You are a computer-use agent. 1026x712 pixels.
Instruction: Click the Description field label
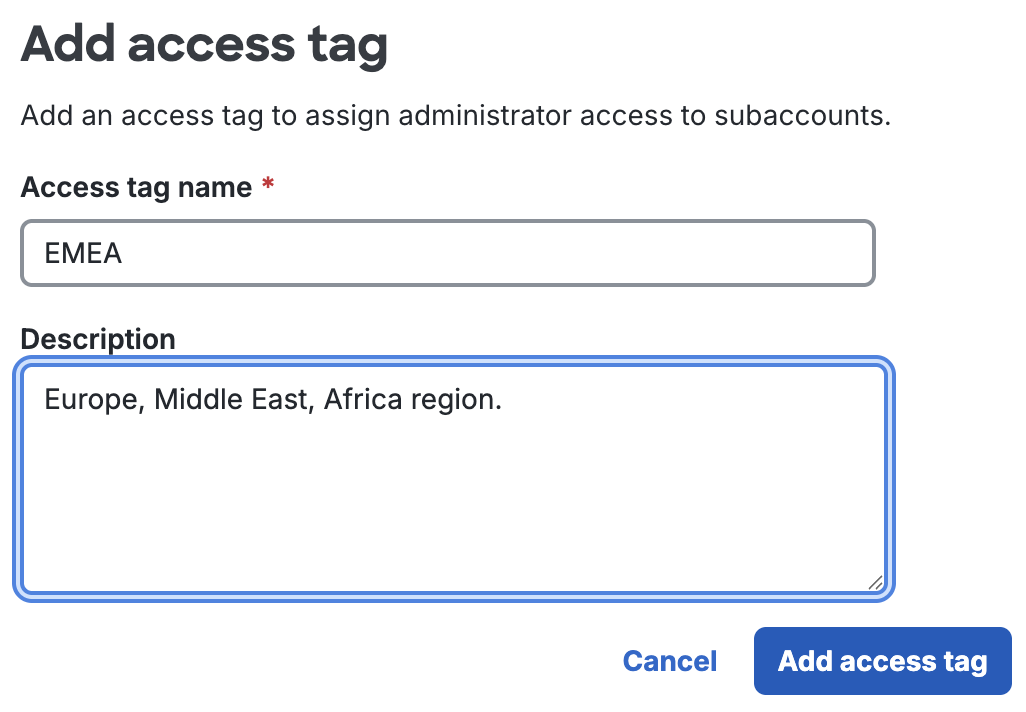coord(97,339)
